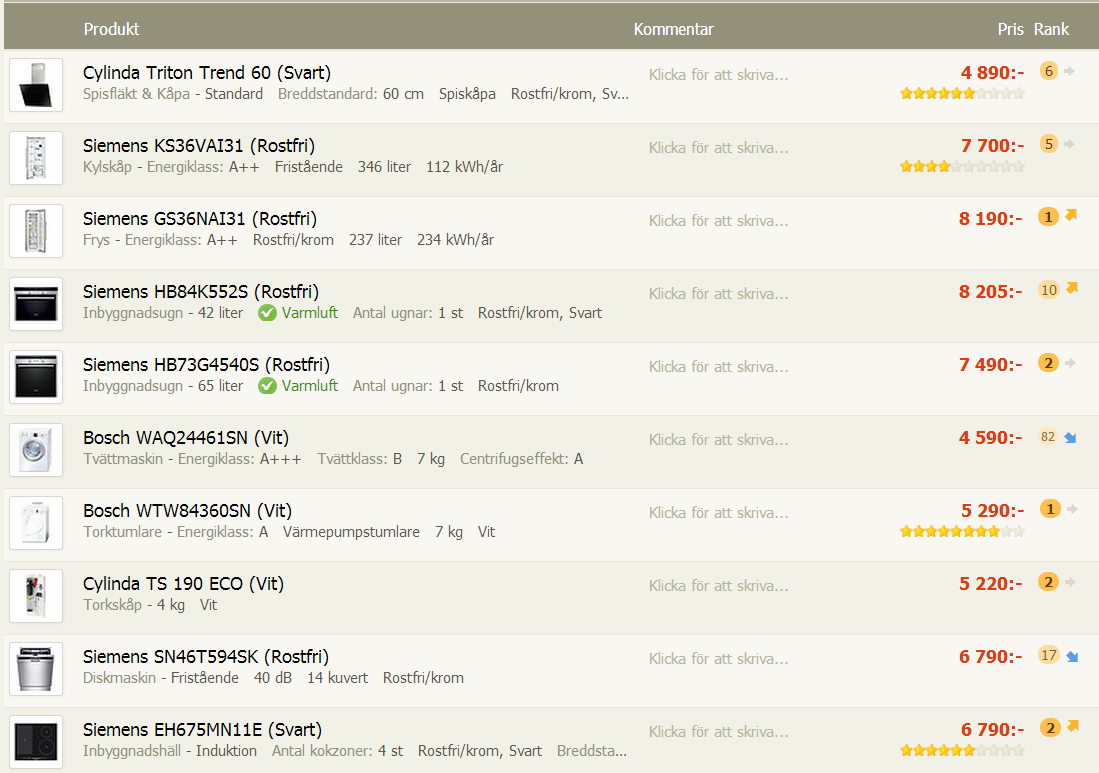This screenshot has height=773, width=1099.
Task: Write a comment for Siemens HB73G4540S
Action: (718, 367)
